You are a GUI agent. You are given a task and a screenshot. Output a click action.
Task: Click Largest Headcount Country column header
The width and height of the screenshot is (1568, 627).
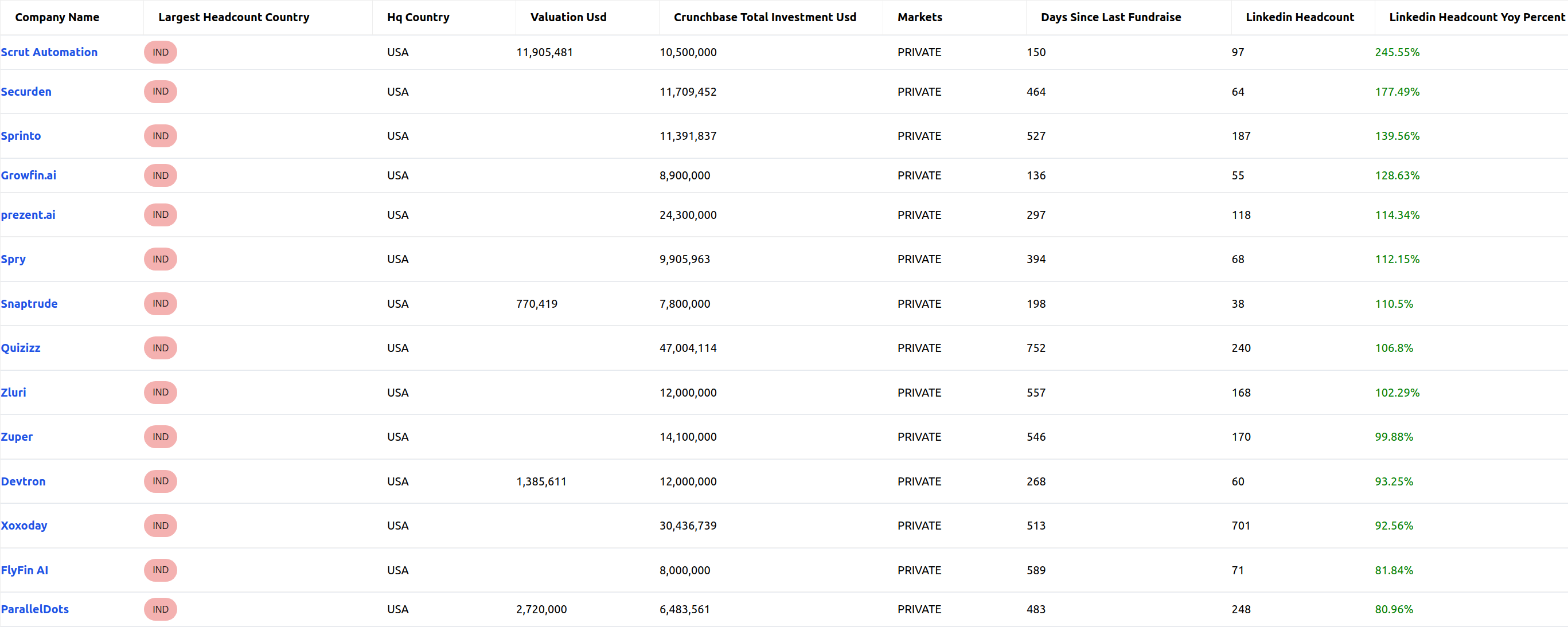click(234, 17)
